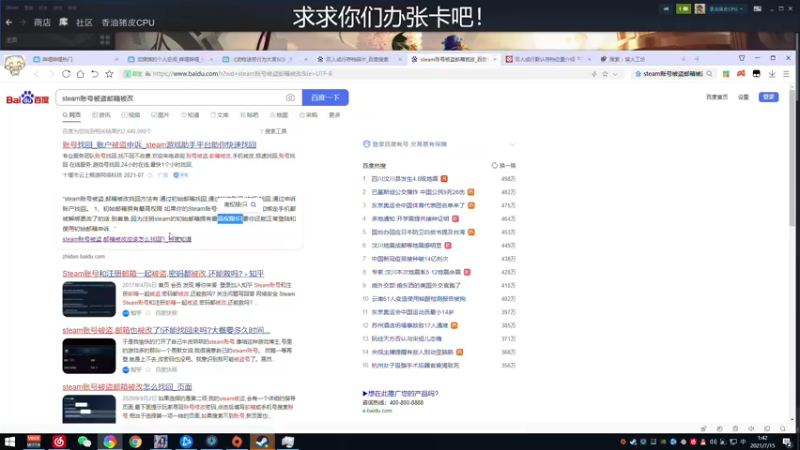Click the undo-close-tab arrow icon

(95, 74)
